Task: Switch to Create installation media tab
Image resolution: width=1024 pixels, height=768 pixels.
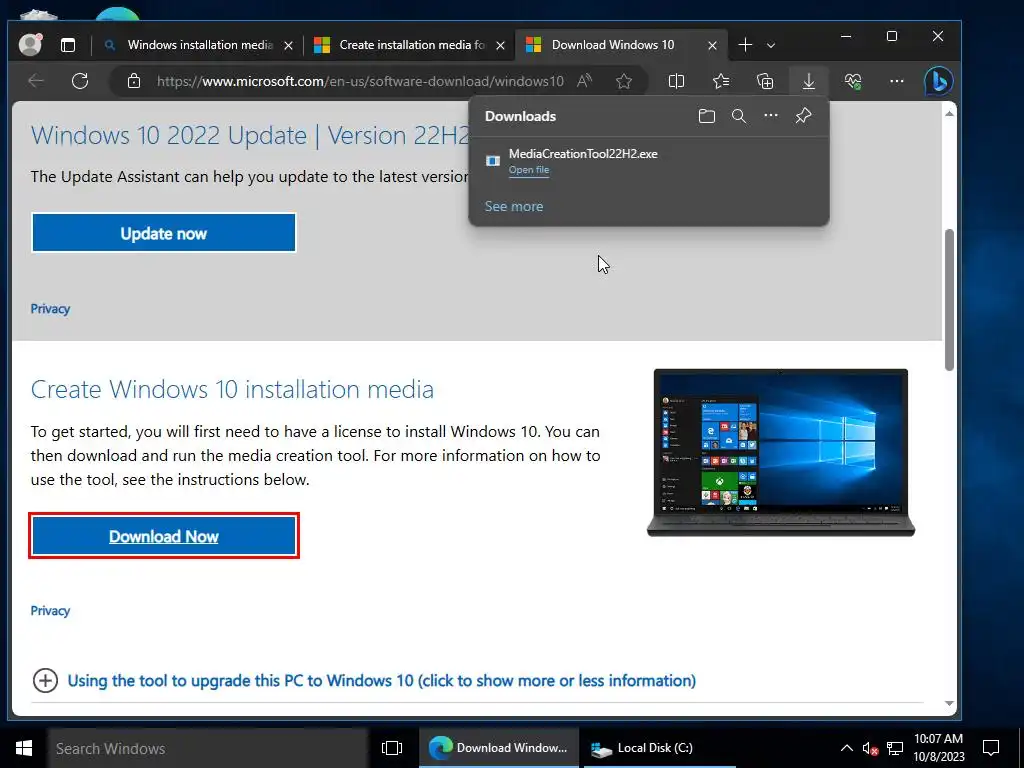Action: coord(411,45)
